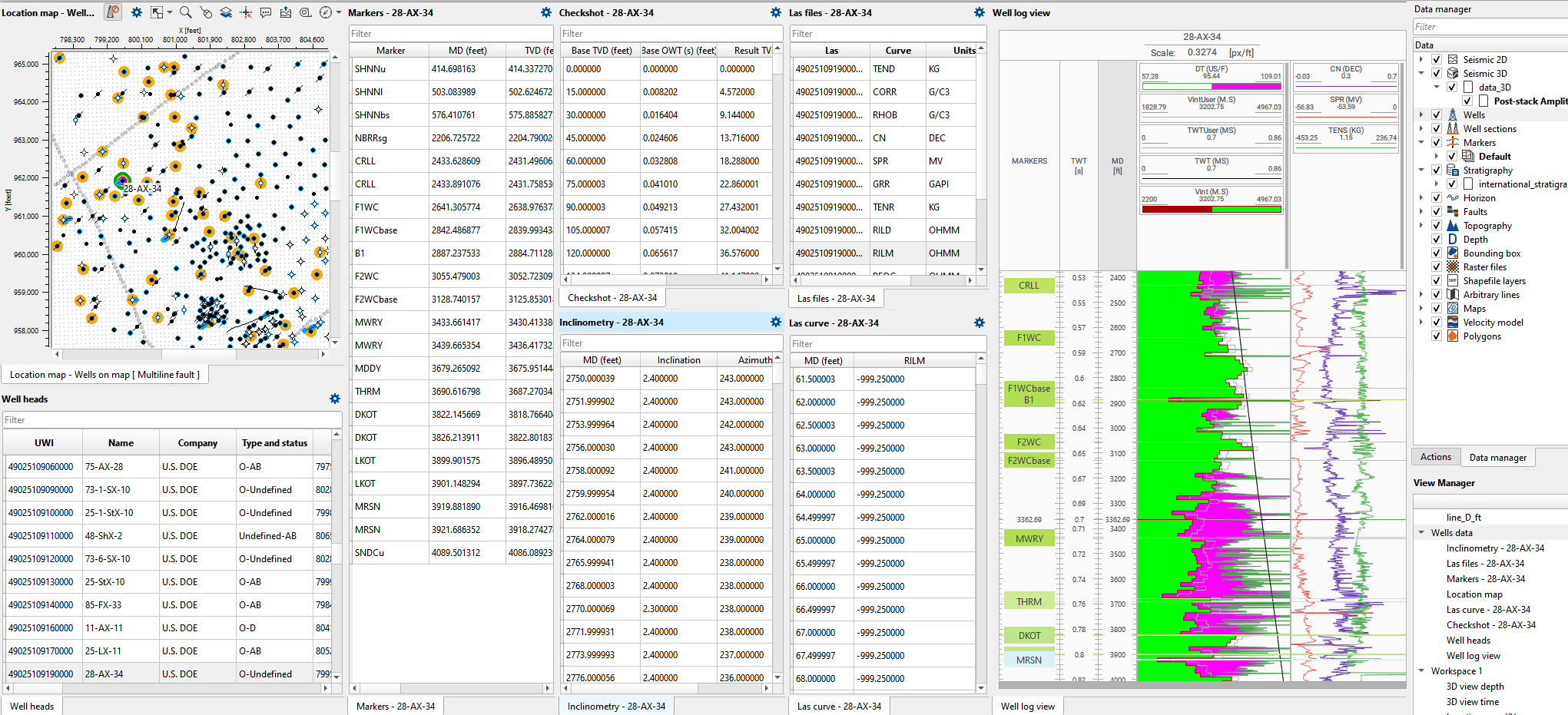Select the Checkshot - 28-AX-34 tab
The image size is (1568, 715).
coord(612,297)
